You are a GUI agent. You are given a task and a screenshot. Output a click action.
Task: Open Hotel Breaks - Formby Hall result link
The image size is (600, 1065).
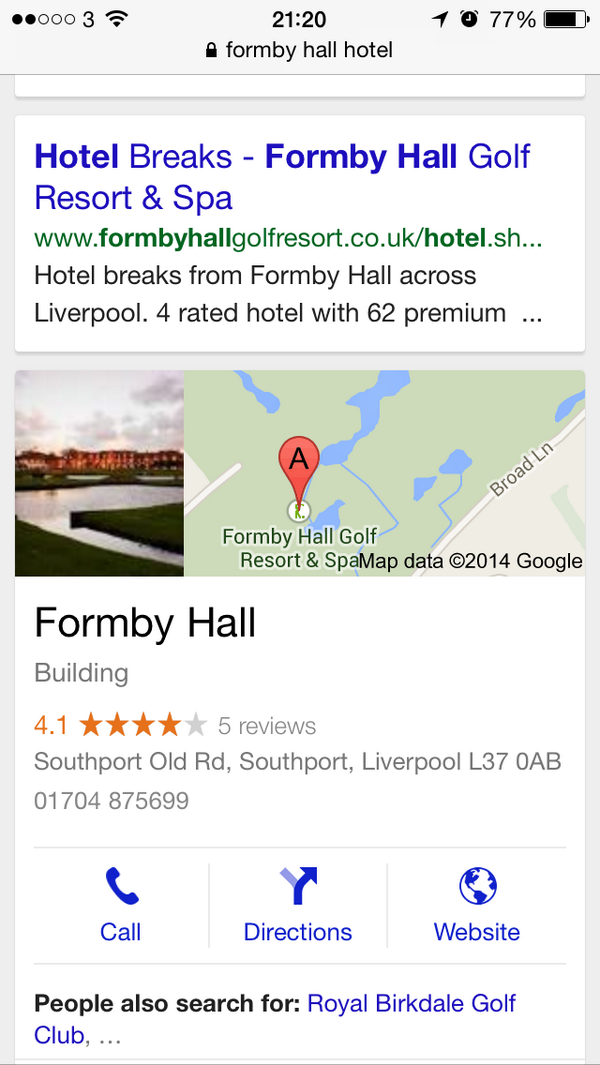(282, 177)
